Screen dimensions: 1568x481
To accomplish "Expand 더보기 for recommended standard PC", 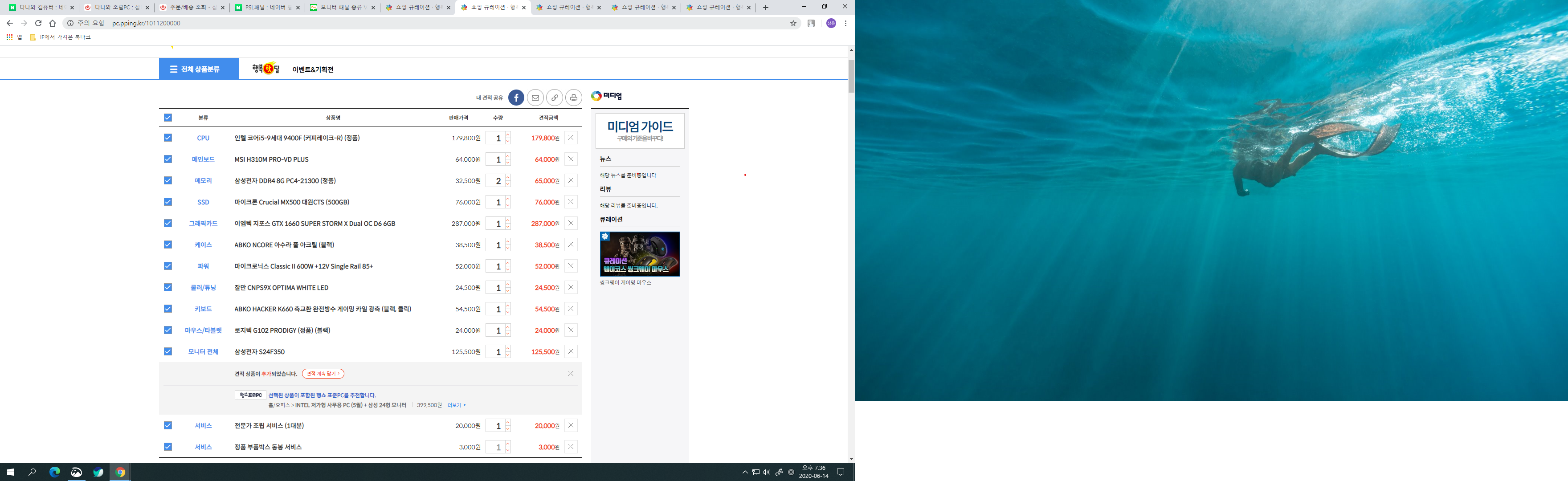I will click(x=456, y=405).
